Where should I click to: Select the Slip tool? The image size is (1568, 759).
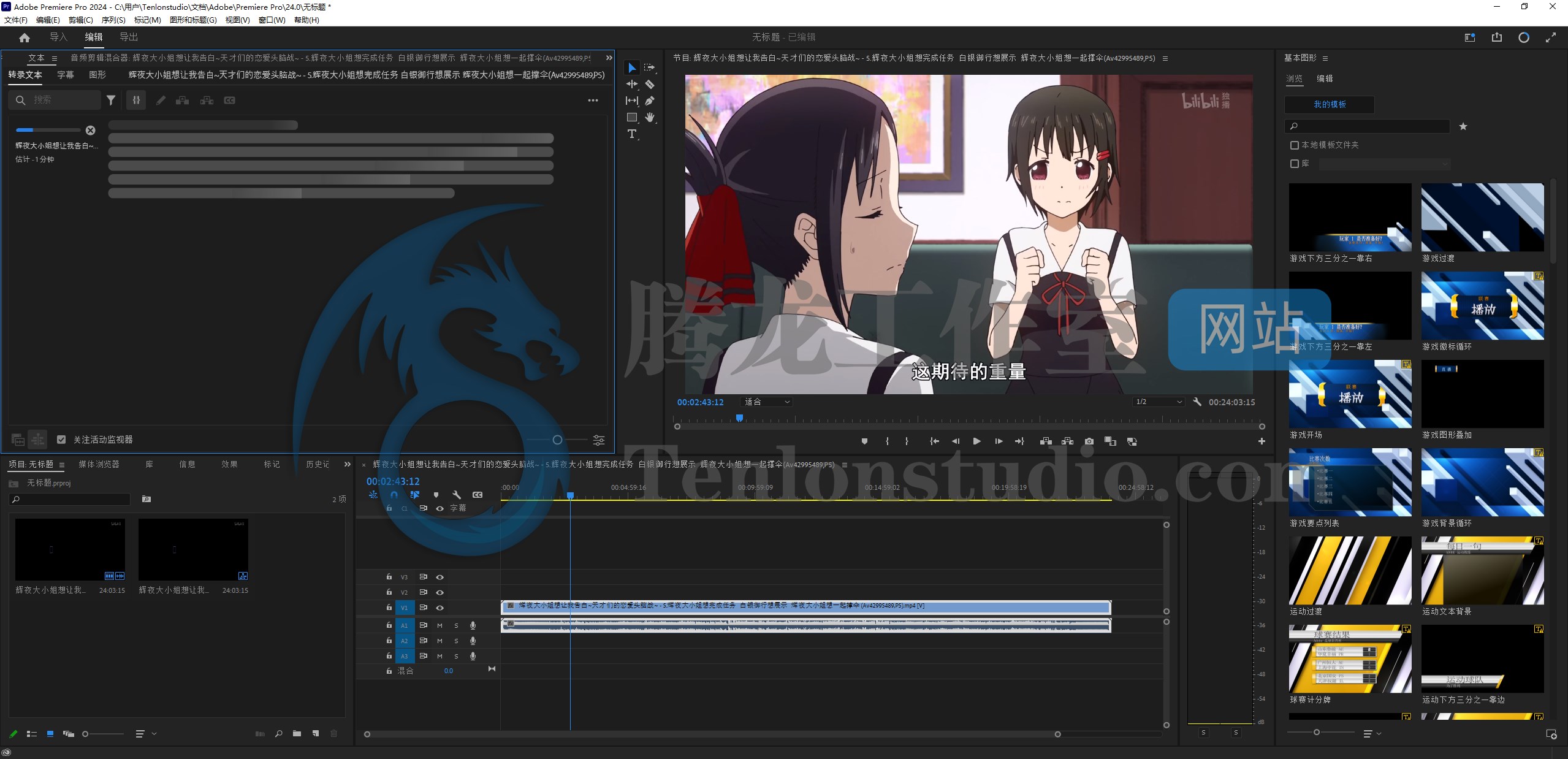[632, 101]
